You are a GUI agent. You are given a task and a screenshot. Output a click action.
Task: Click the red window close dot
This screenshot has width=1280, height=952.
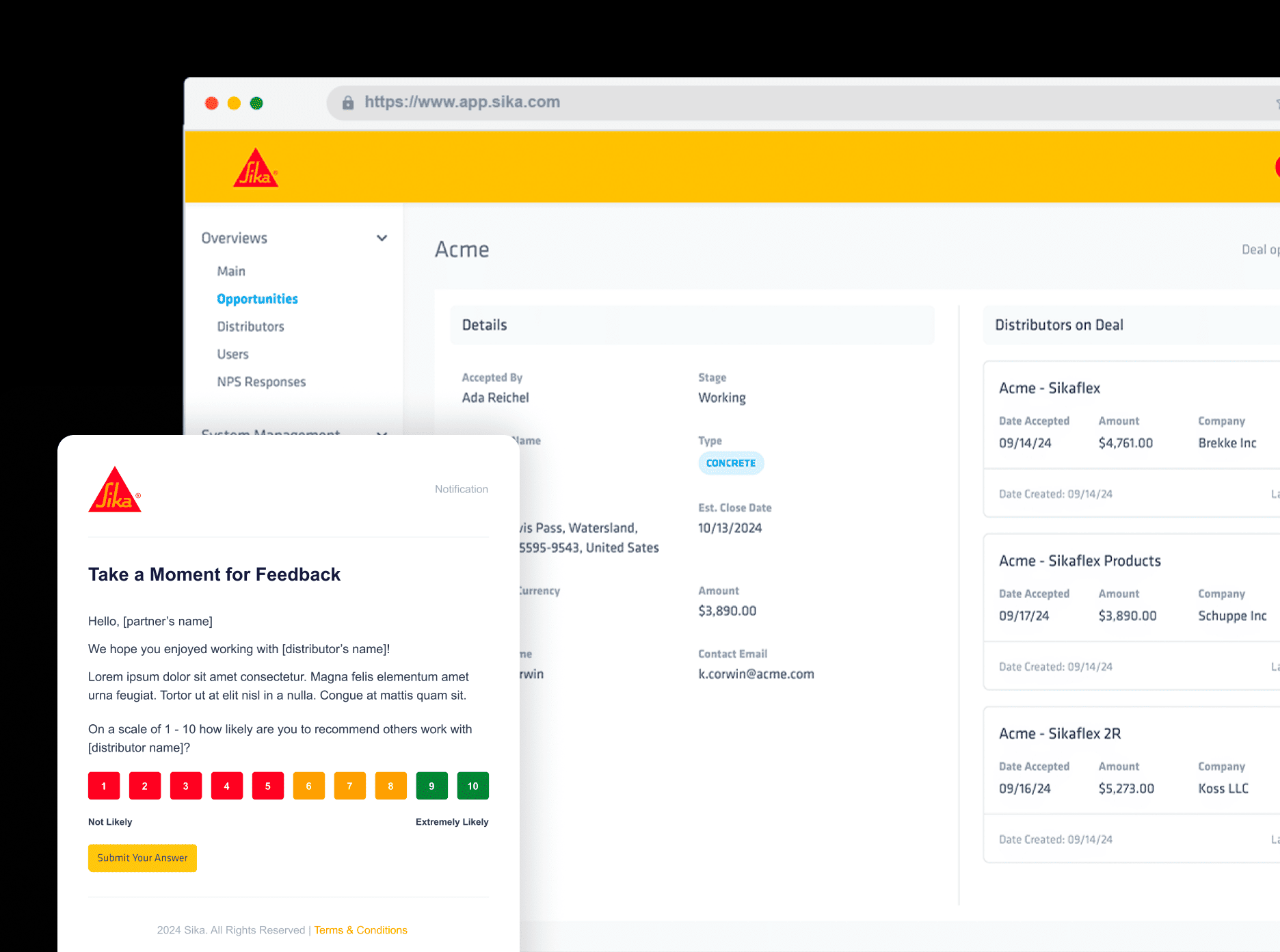[x=211, y=103]
